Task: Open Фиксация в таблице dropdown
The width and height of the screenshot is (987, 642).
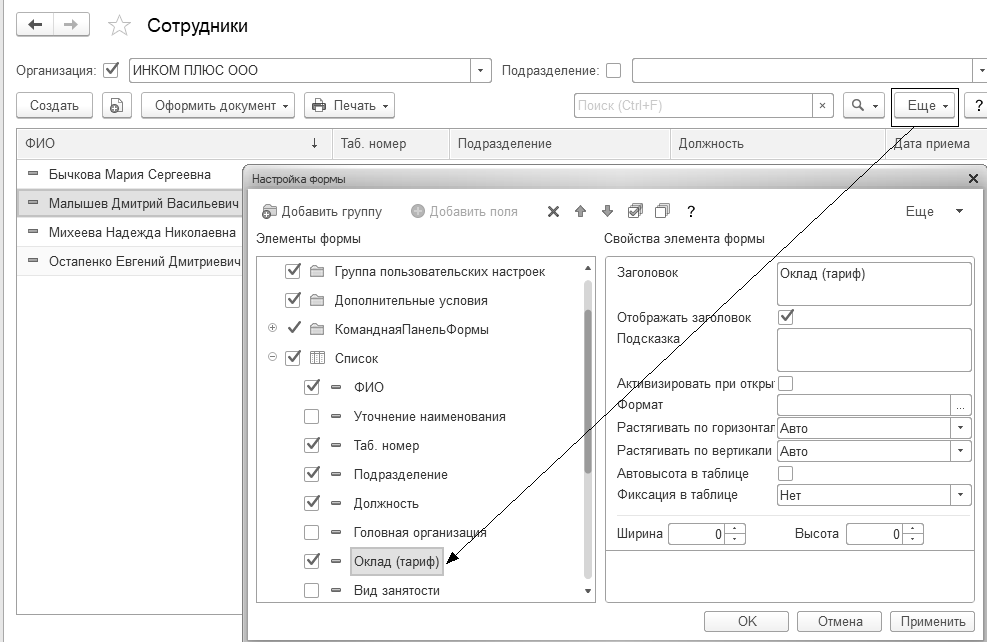Action: pos(960,495)
